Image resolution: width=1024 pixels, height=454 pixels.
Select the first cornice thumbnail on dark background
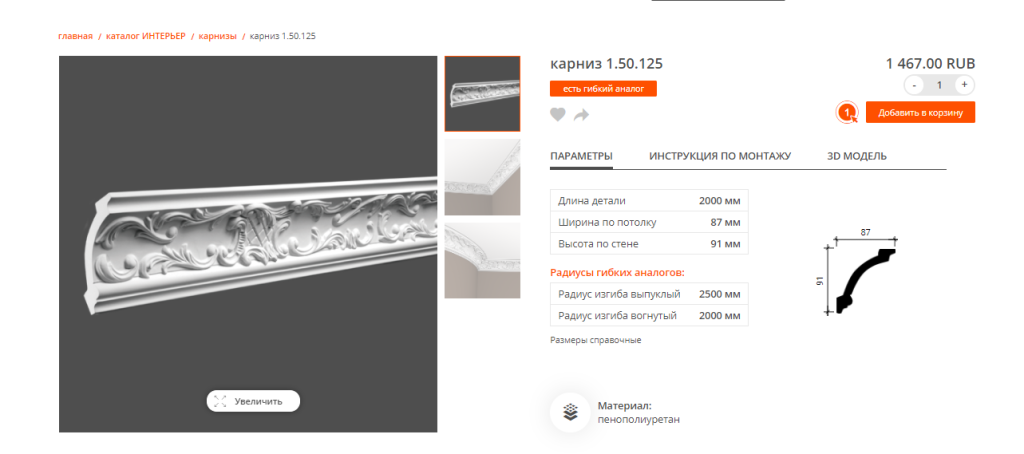tap(483, 93)
